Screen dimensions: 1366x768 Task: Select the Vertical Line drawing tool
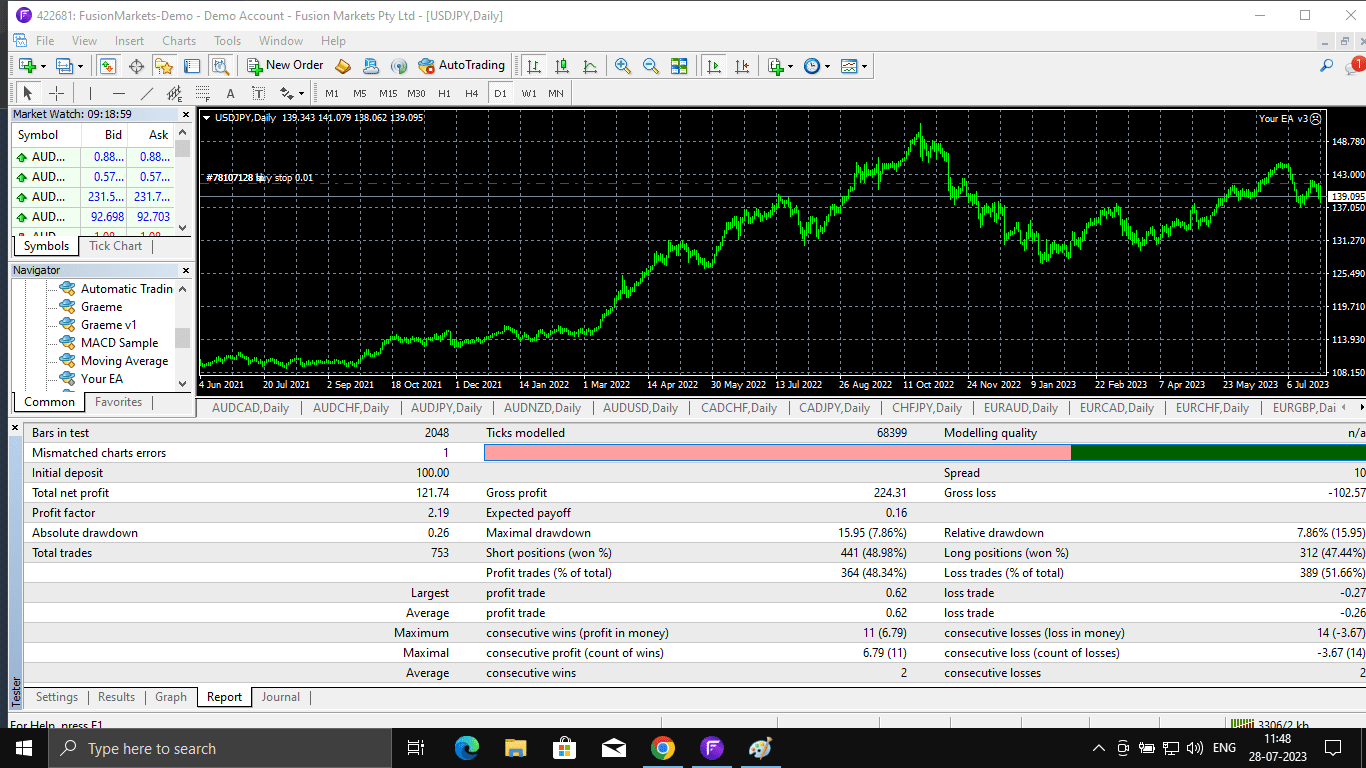coord(90,93)
